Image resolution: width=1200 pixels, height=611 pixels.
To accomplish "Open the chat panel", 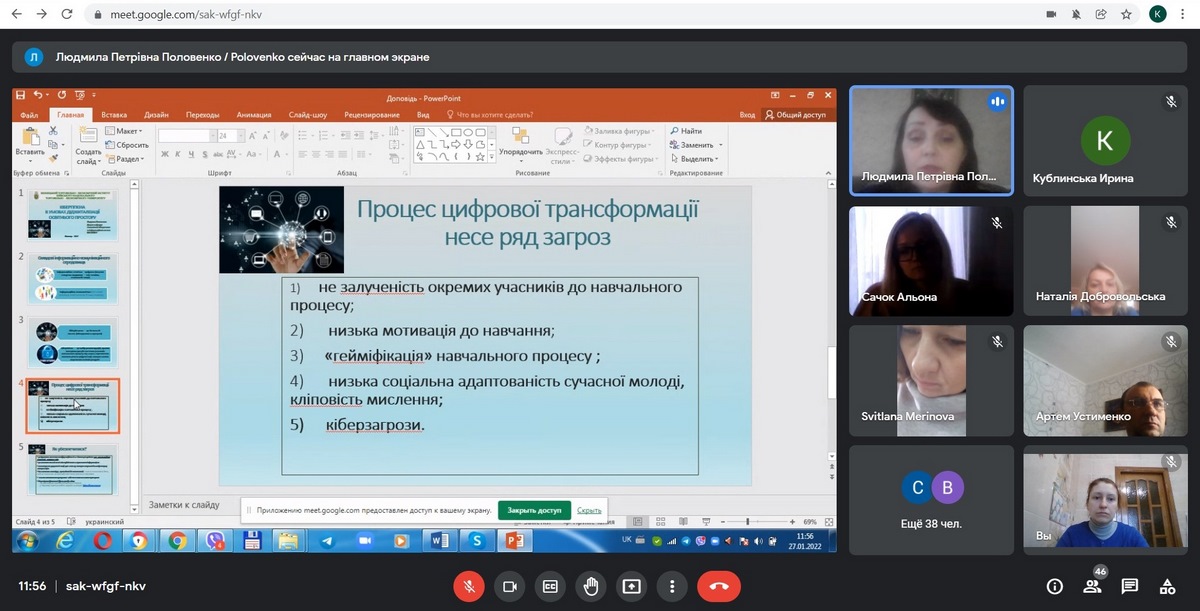I will point(1130,586).
